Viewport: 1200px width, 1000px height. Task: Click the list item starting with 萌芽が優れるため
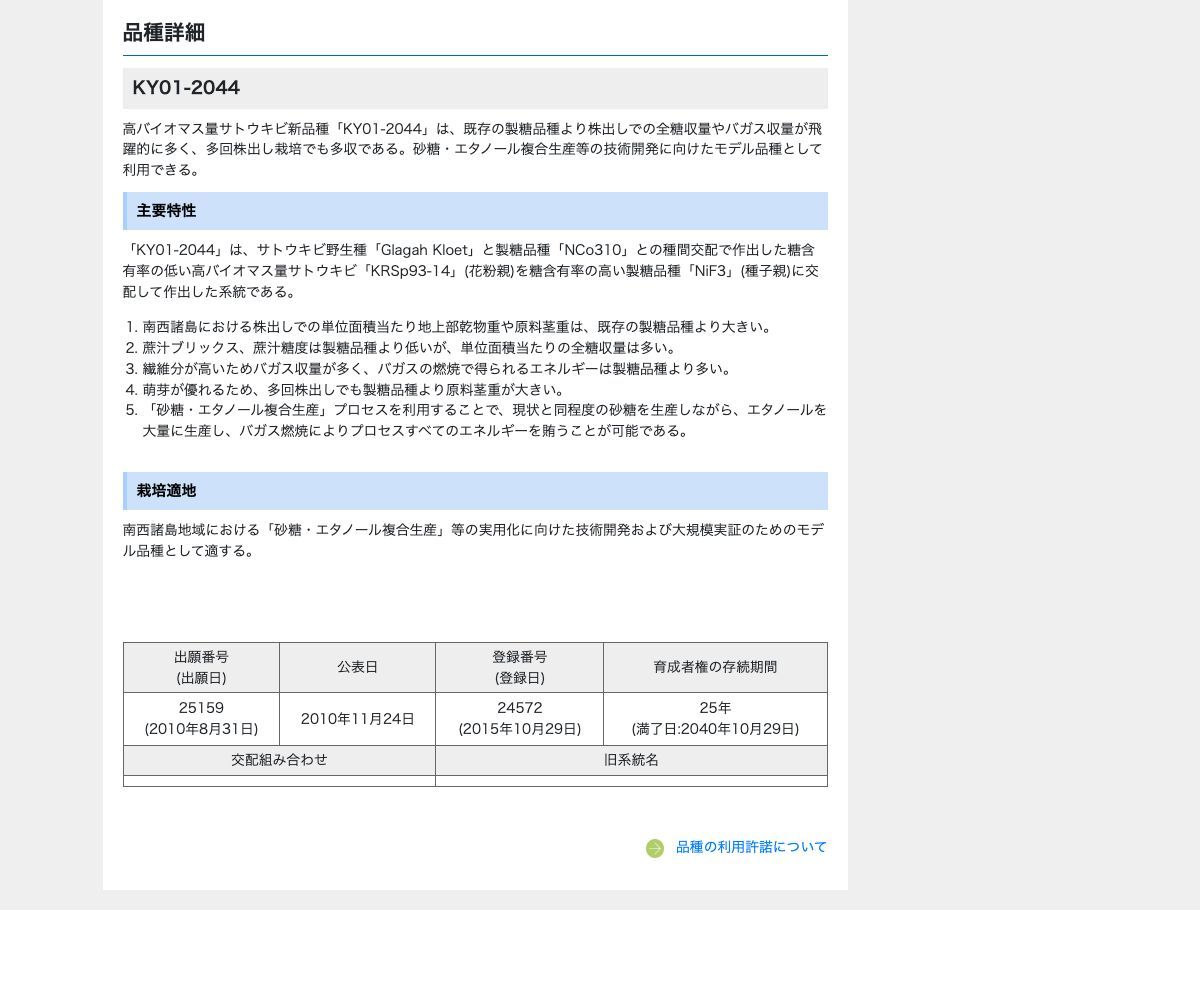click(x=354, y=390)
